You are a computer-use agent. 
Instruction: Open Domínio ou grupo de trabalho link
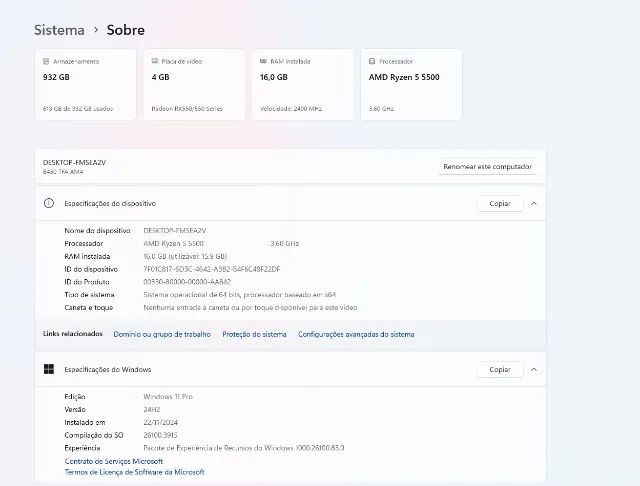click(x=162, y=334)
